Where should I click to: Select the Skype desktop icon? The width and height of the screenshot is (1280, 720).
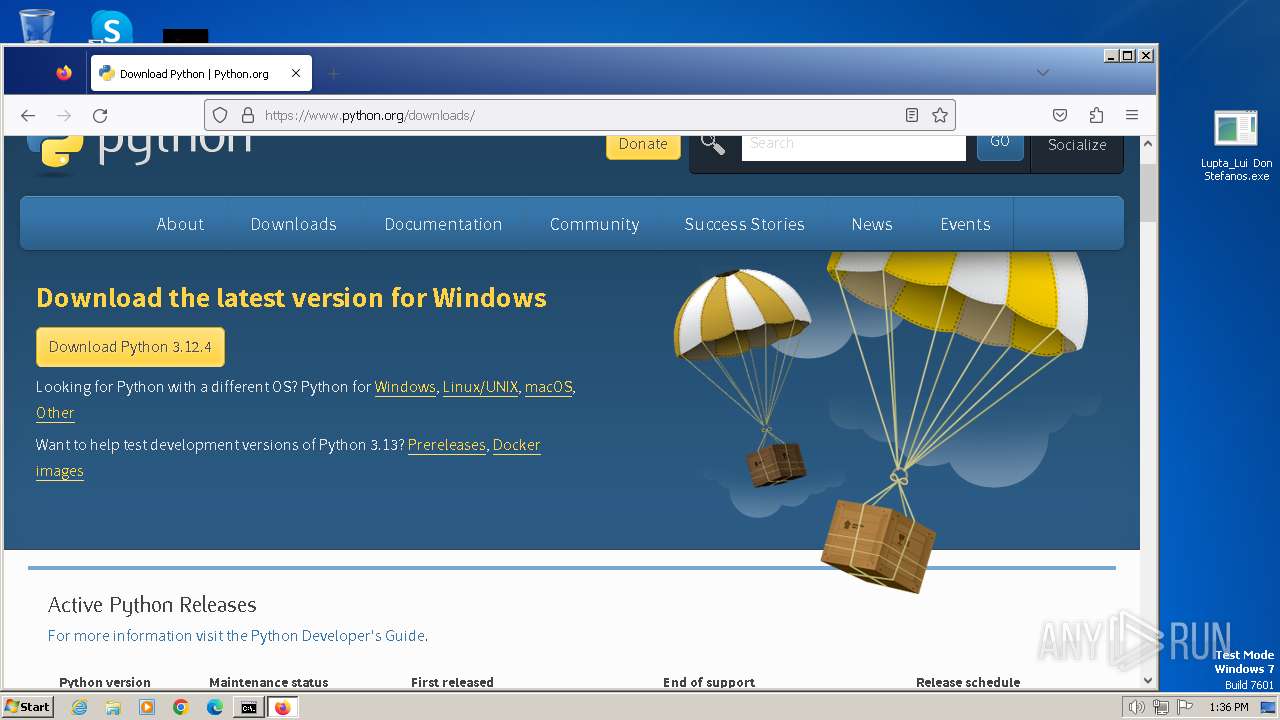111,27
